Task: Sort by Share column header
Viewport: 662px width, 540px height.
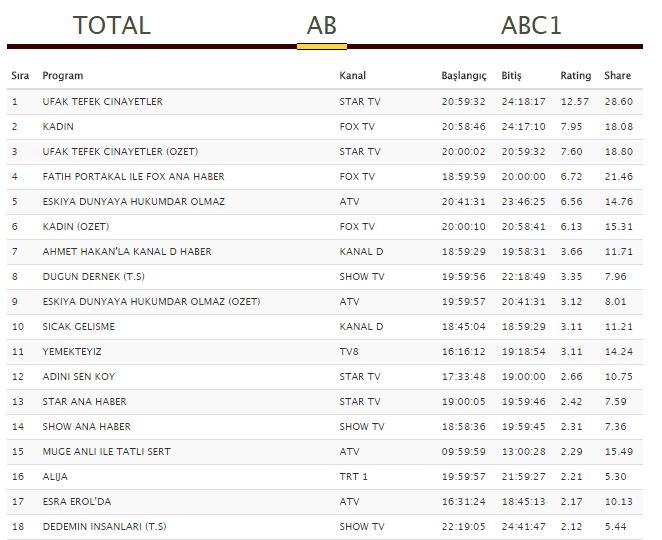Action: tap(617, 76)
